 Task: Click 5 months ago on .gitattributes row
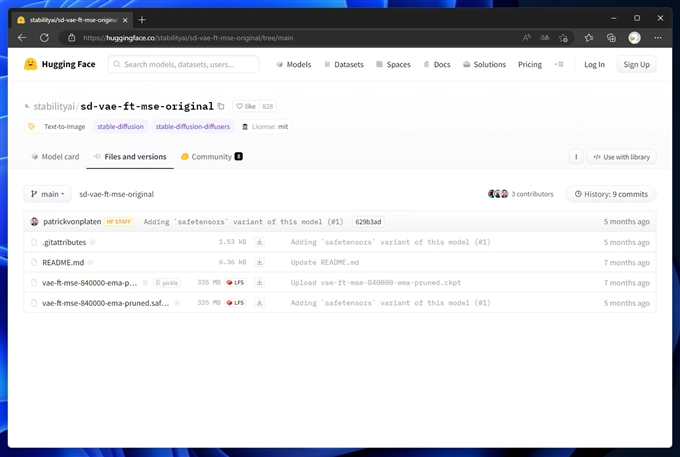click(x=627, y=242)
